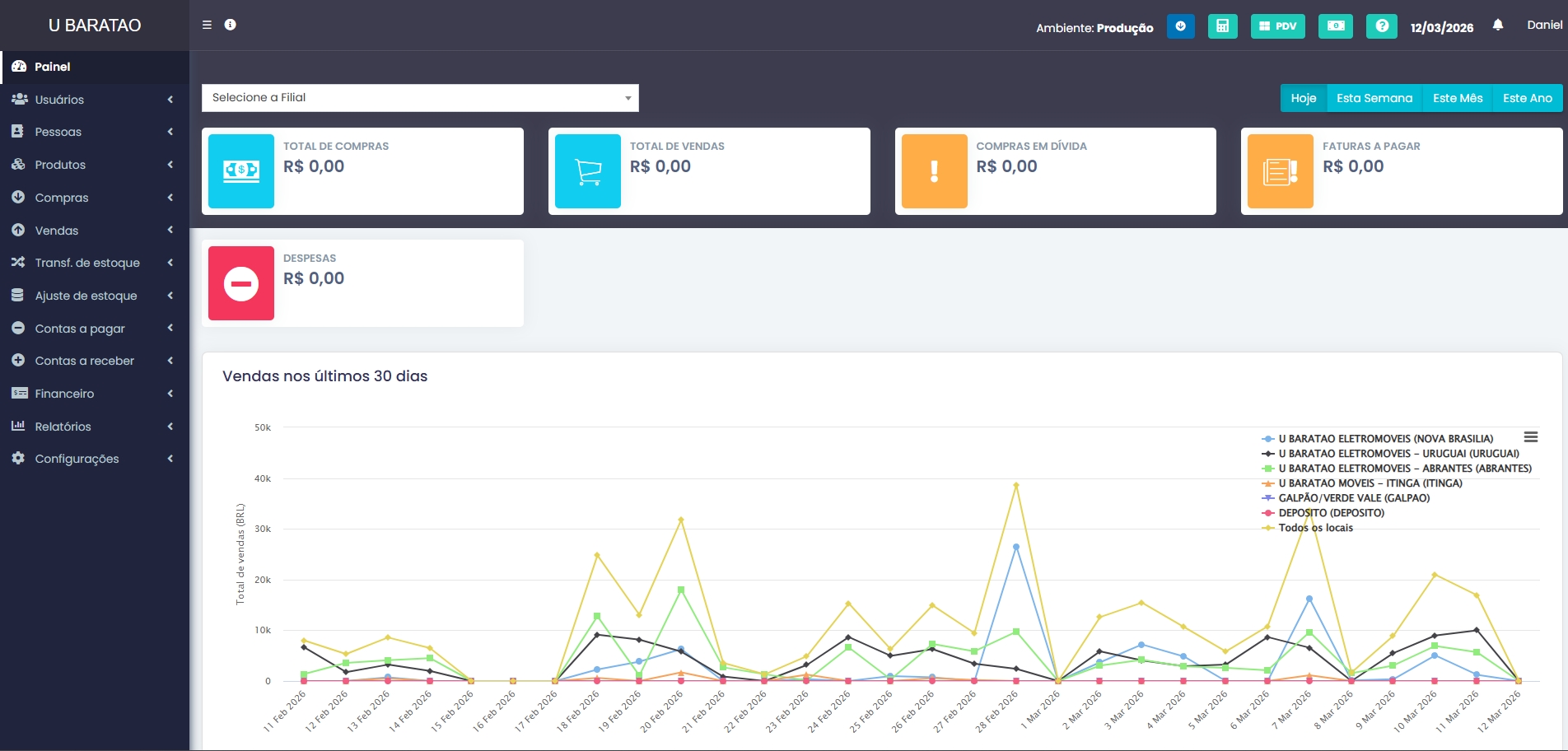Image resolution: width=1568 pixels, height=751 pixels.
Task: Toggle sidebar with the hamburger menu icon
Action: click(x=207, y=25)
